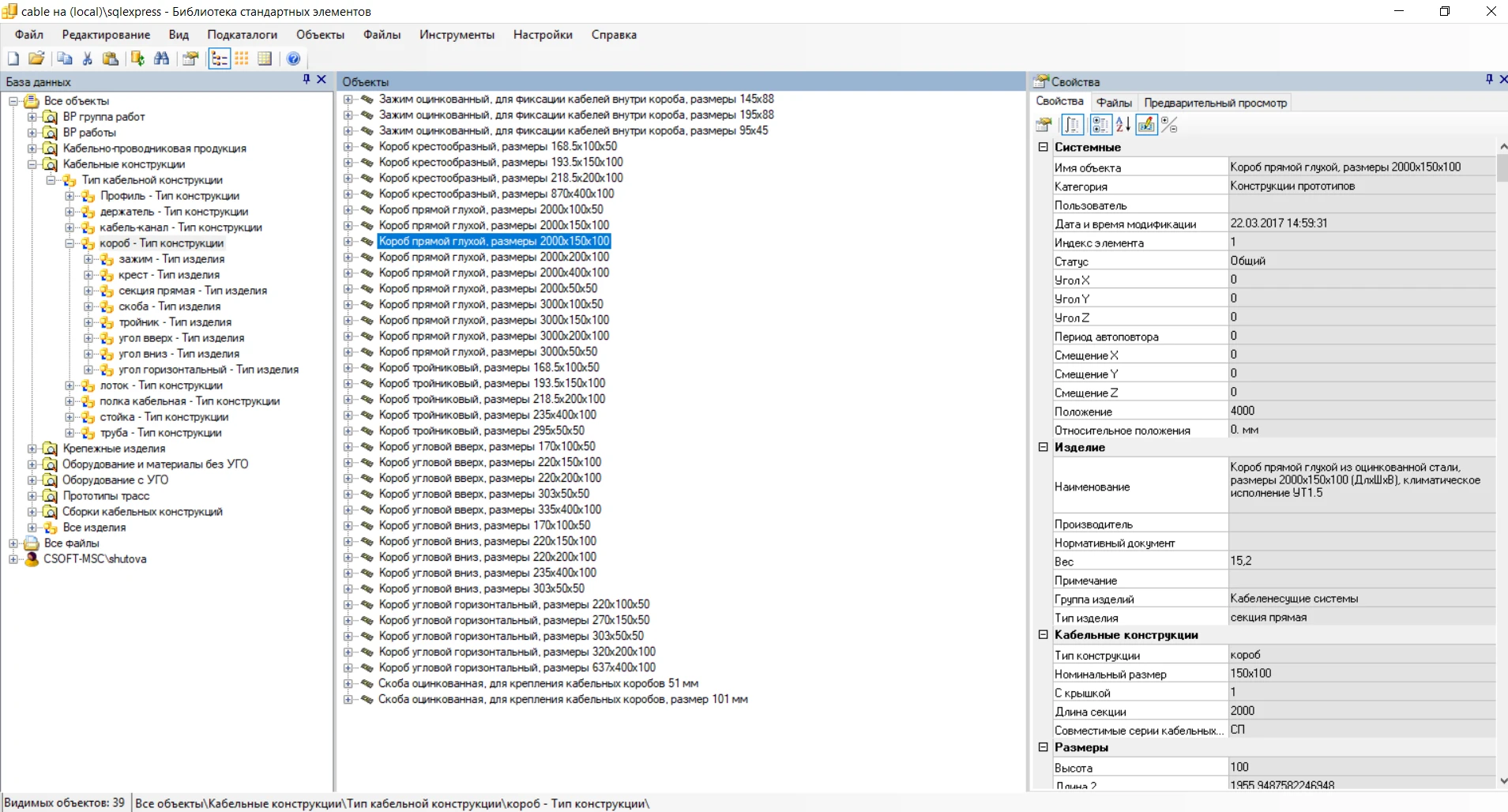Click the open folder toolbar icon
The height and width of the screenshot is (812, 1508).
click(36, 58)
